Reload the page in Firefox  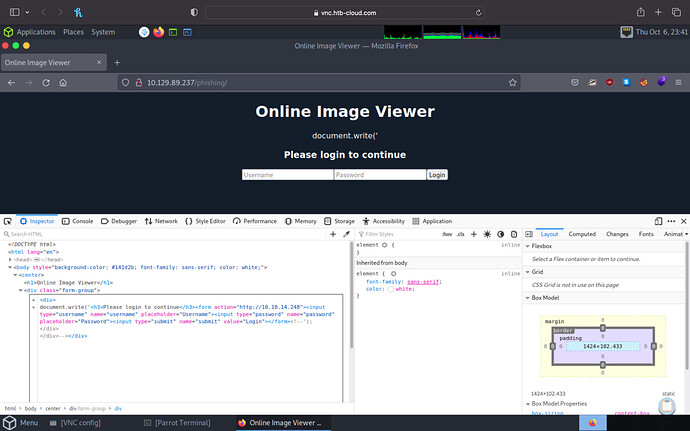[46, 83]
